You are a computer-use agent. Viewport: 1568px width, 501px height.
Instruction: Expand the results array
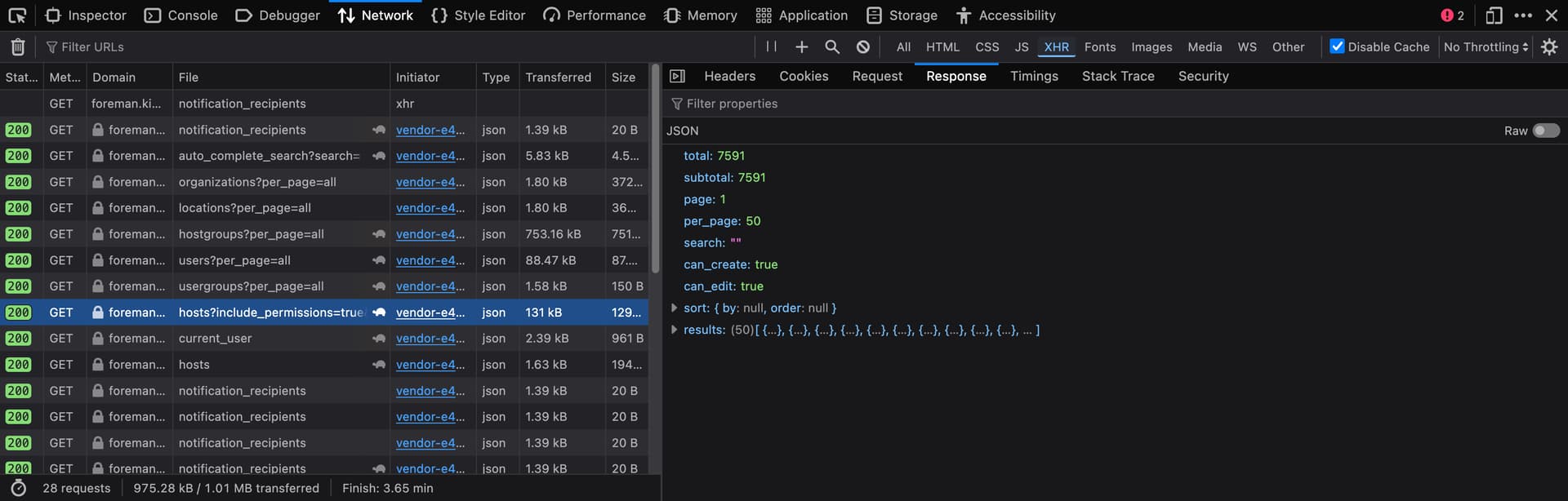[674, 330]
